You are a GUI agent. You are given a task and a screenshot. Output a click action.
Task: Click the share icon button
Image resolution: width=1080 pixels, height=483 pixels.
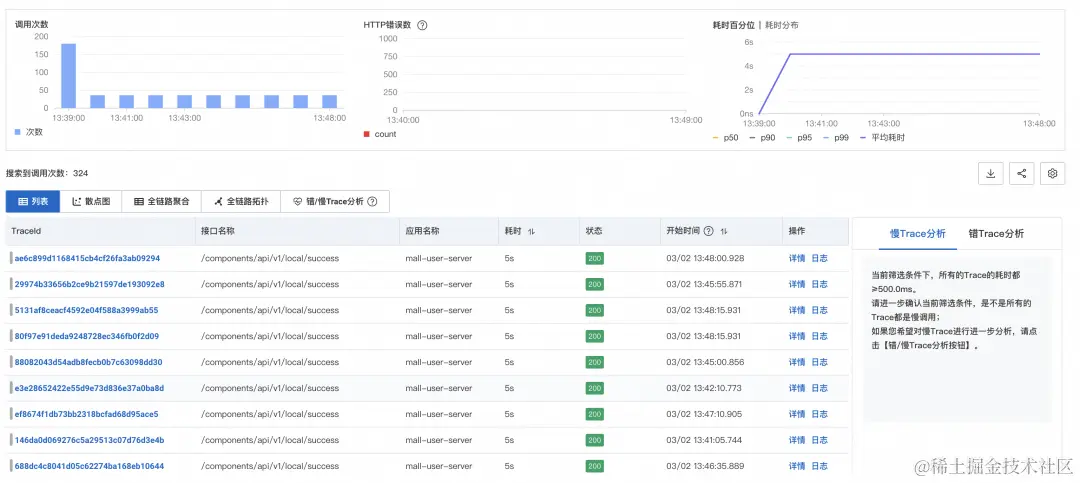[1021, 174]
